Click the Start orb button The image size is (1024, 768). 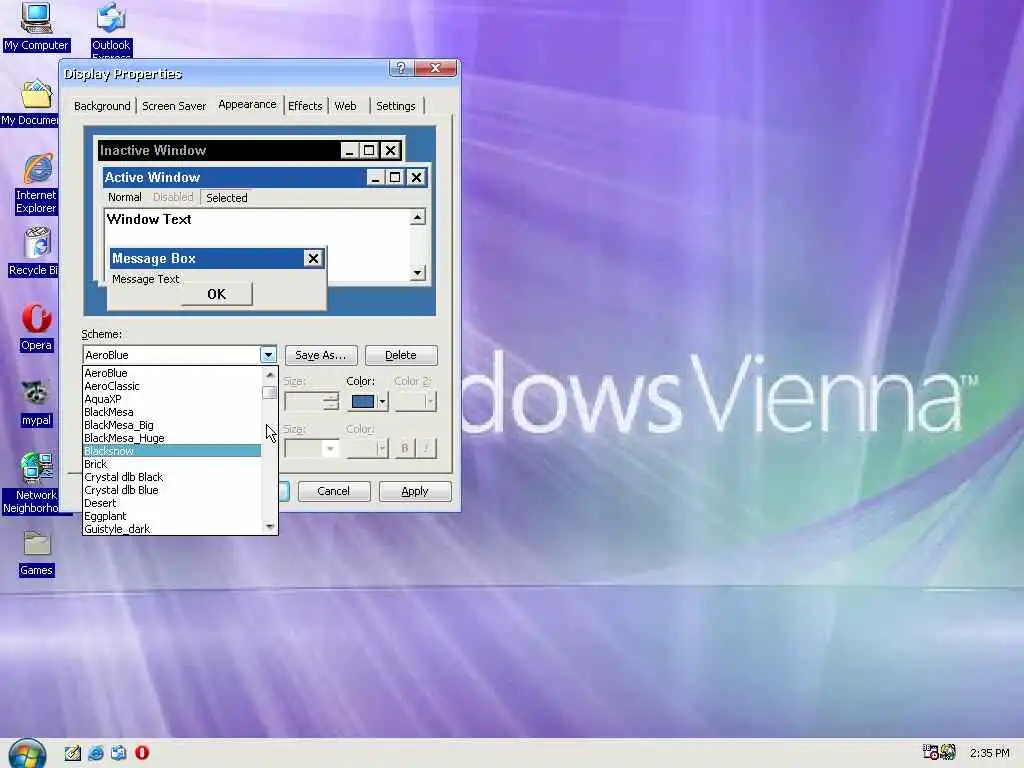(27, 753)
